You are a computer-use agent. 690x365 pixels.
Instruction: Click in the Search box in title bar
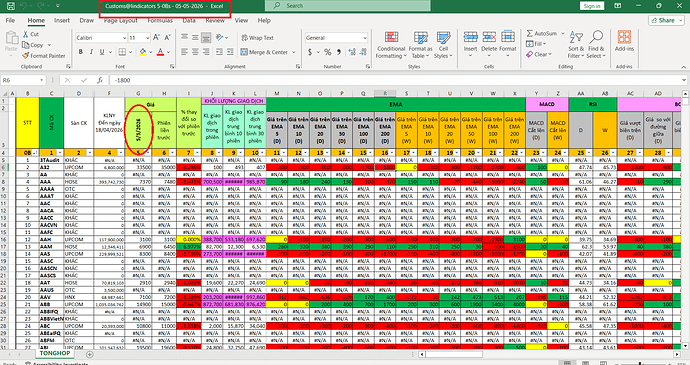[x=348, y=6]
